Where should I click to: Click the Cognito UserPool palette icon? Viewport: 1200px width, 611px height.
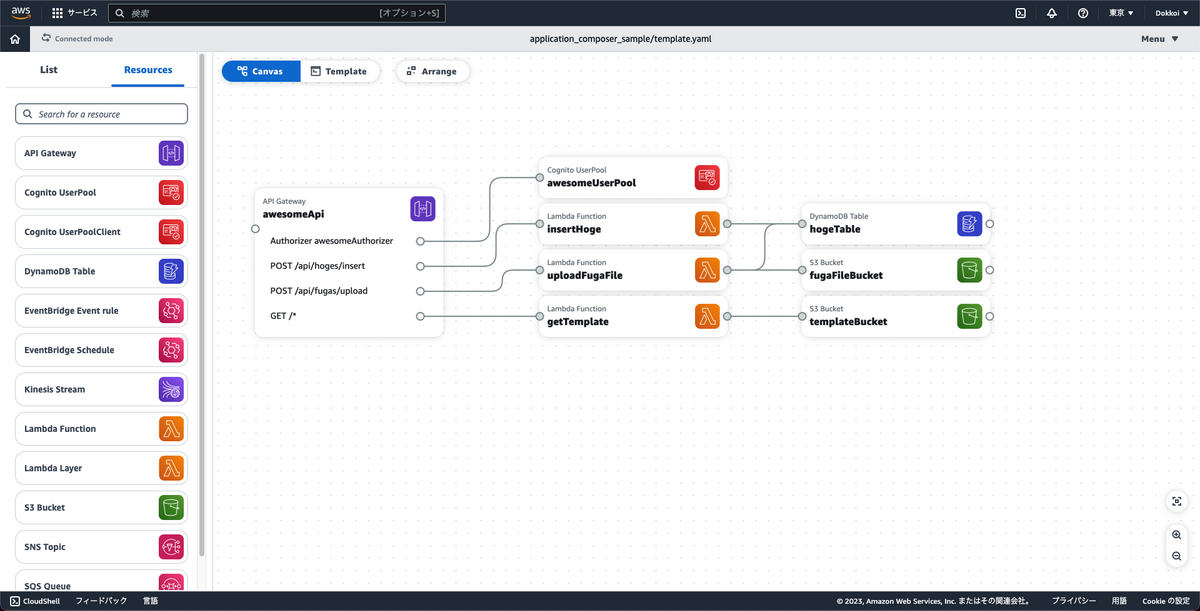click(171, 192)
